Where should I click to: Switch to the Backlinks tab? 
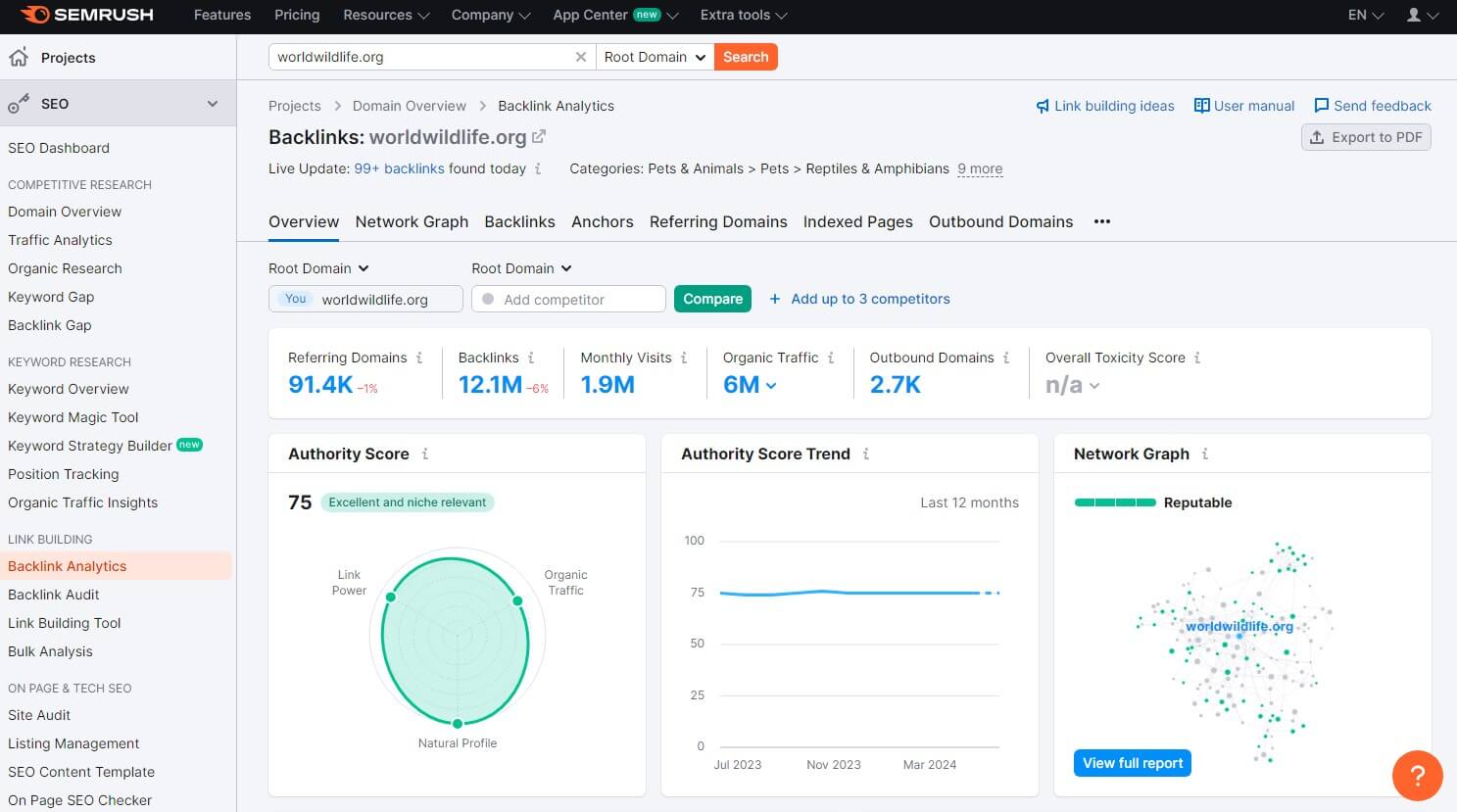click(x=519, y=221)
